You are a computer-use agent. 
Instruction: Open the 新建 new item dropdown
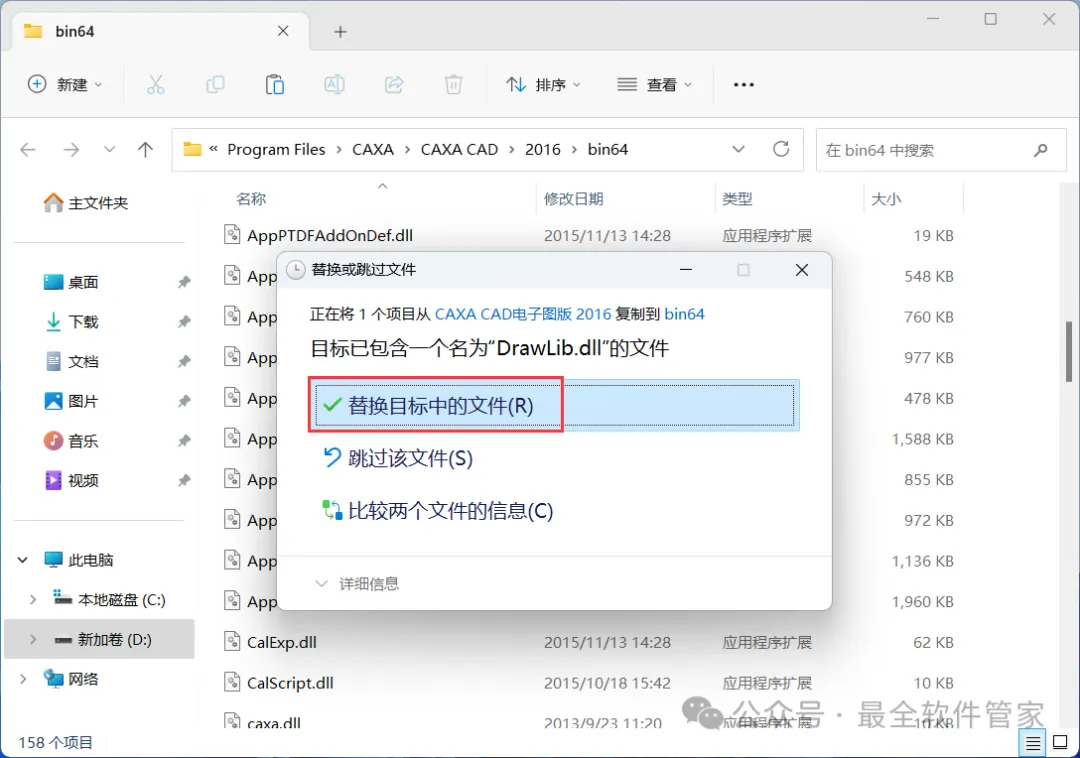[x=65, y=85]
